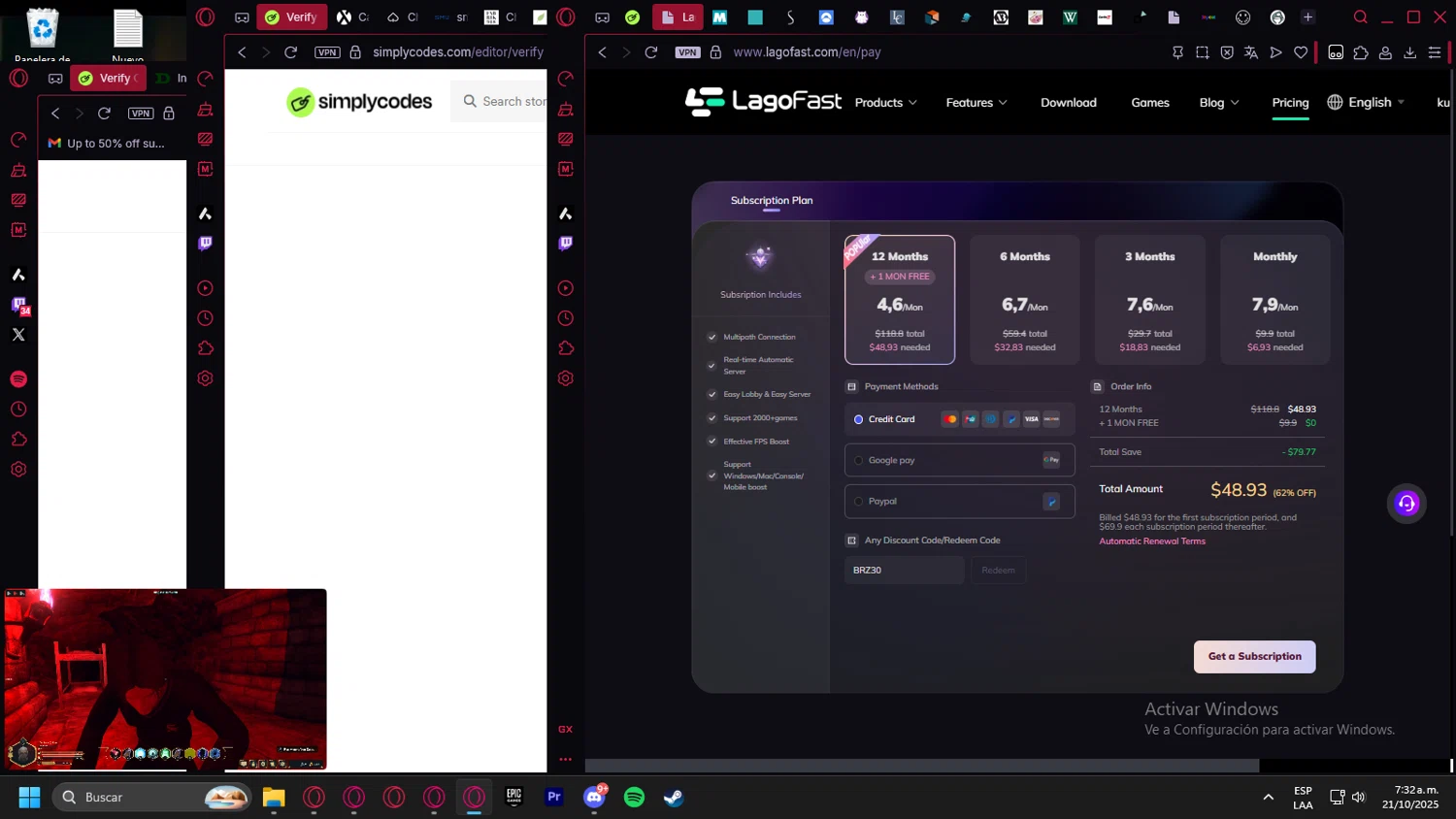
Task: Open the English language selector
Action: [1366, 103]
